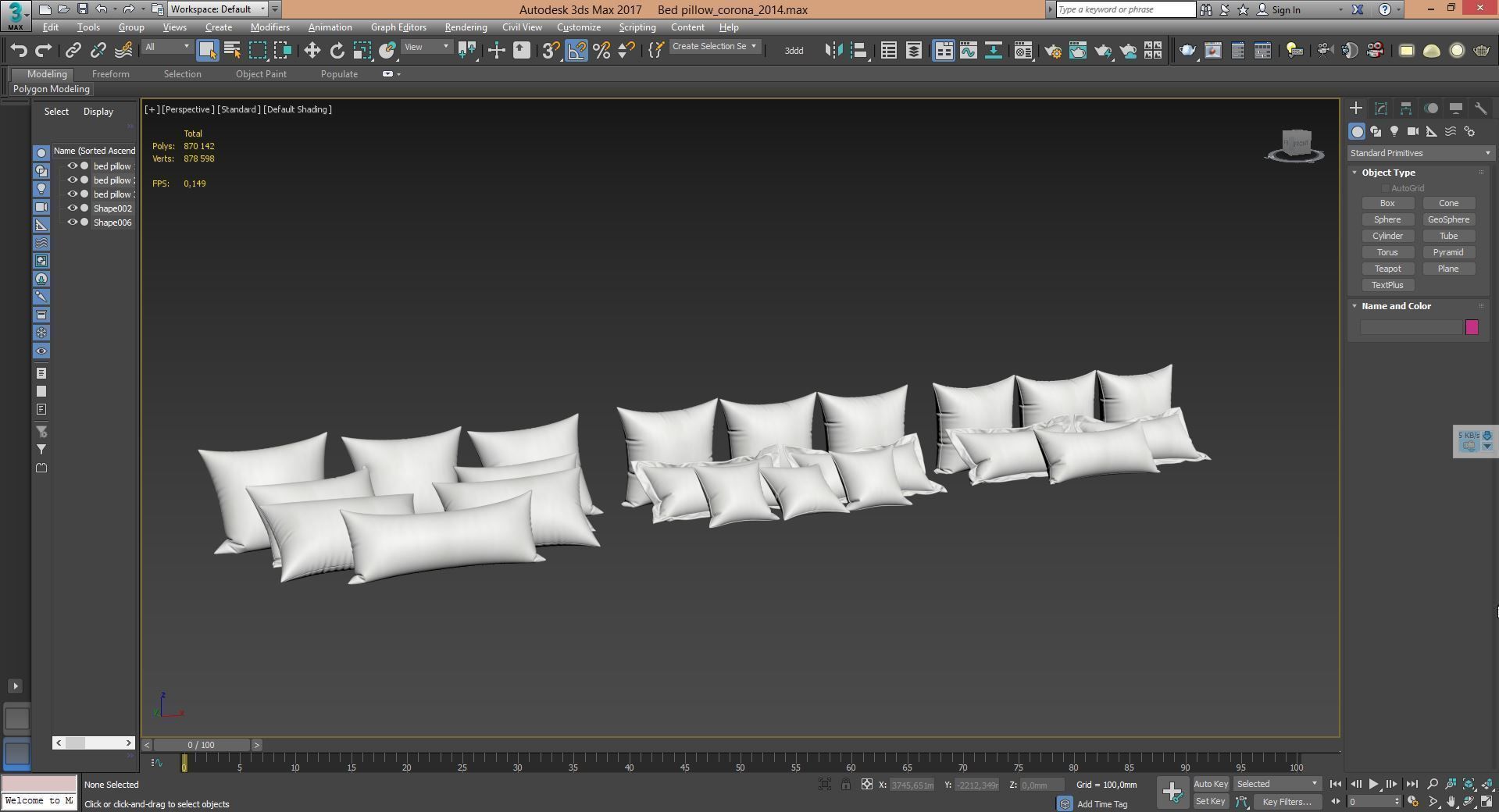Open the Standard Primitives category dropdown
The height and width of the screenshot is (812, 1499).
1420,153
